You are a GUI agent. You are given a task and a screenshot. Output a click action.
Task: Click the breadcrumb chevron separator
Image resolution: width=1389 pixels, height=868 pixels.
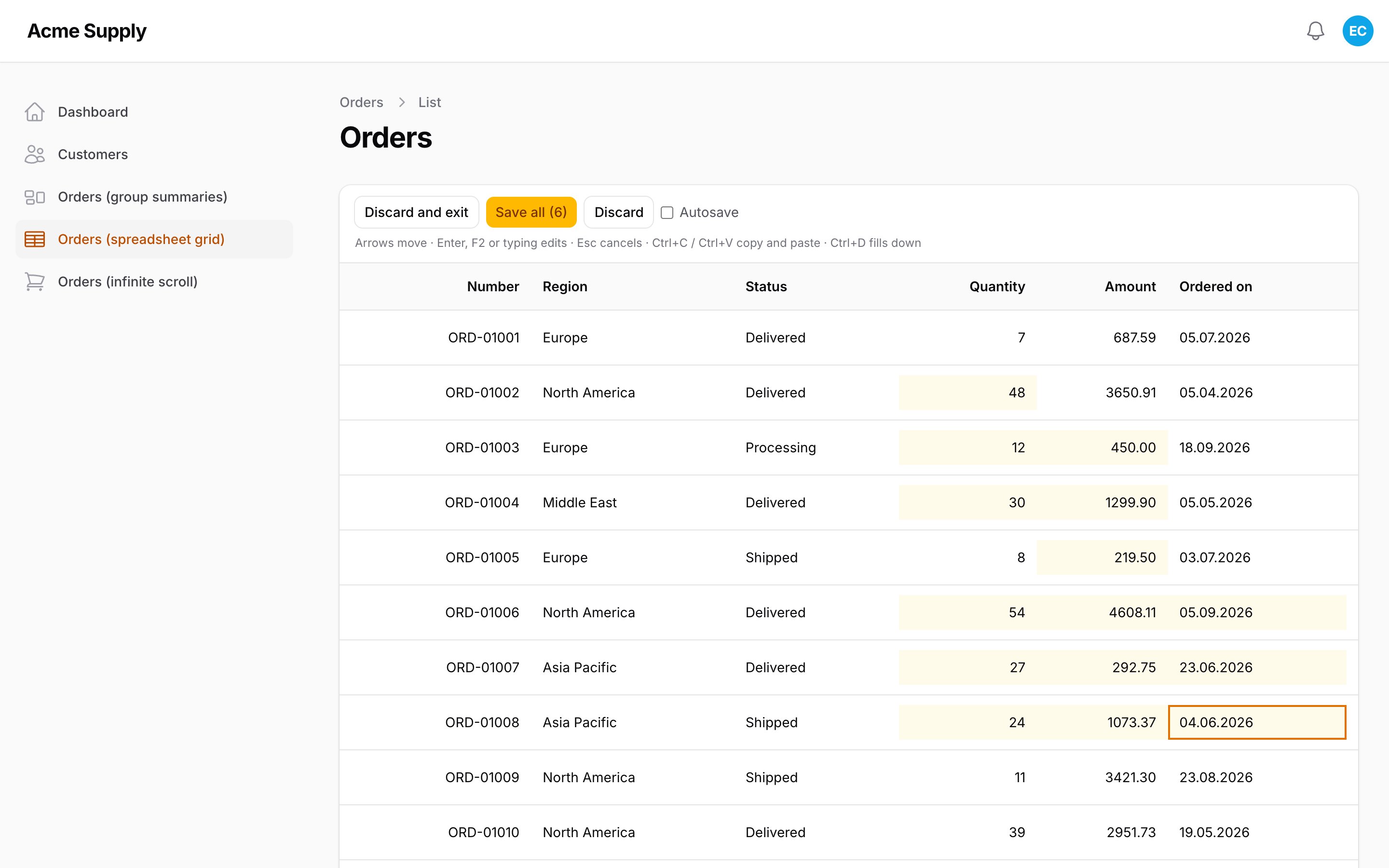(402, 102)
